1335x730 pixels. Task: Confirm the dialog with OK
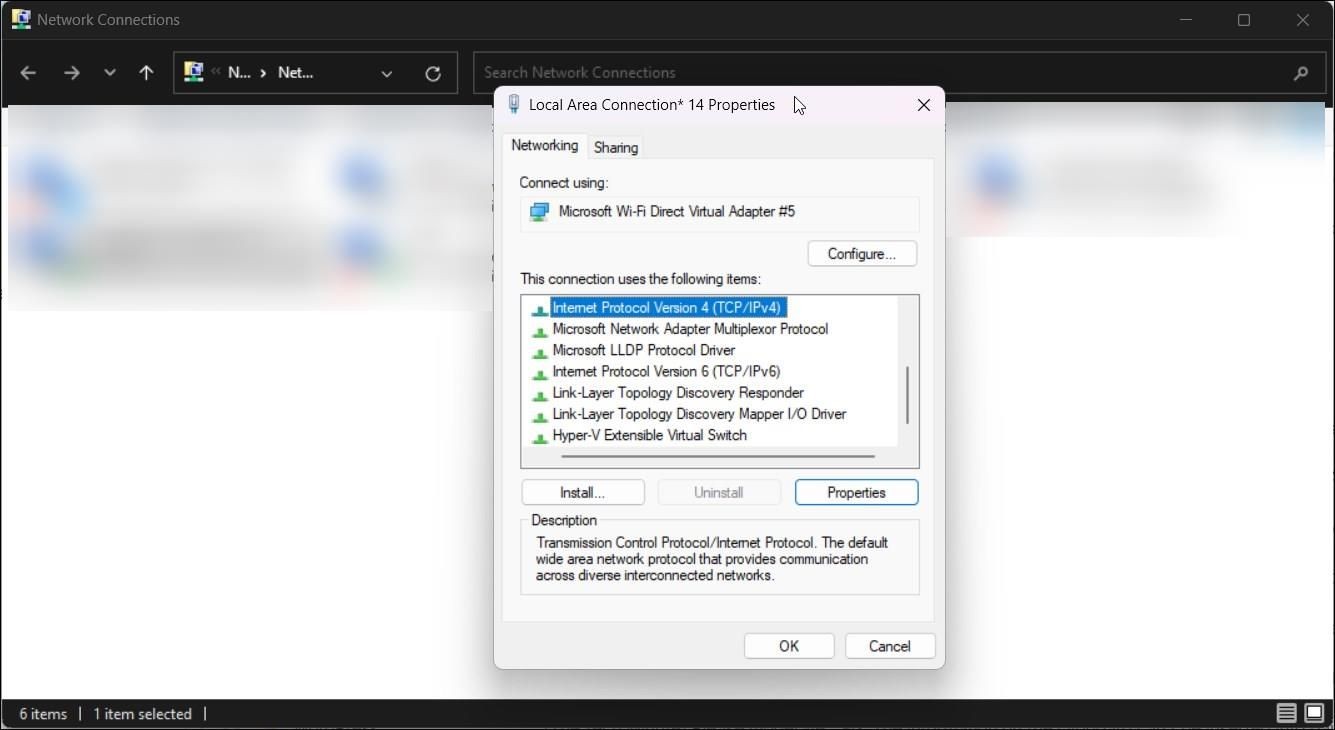tap(789, 646)
